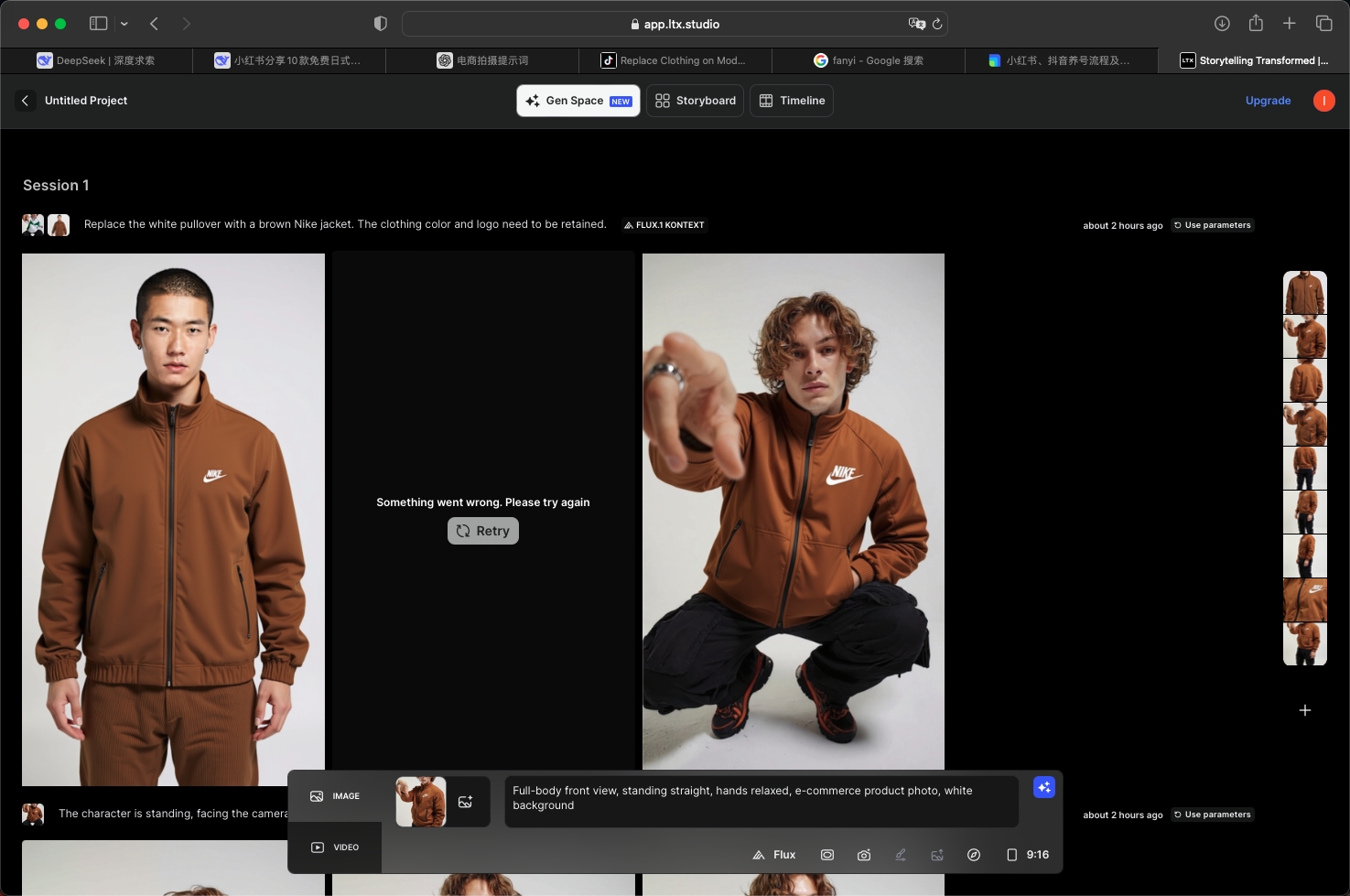Click the Nike jacket prompt text
The image size is (1350, 896).
345,224
